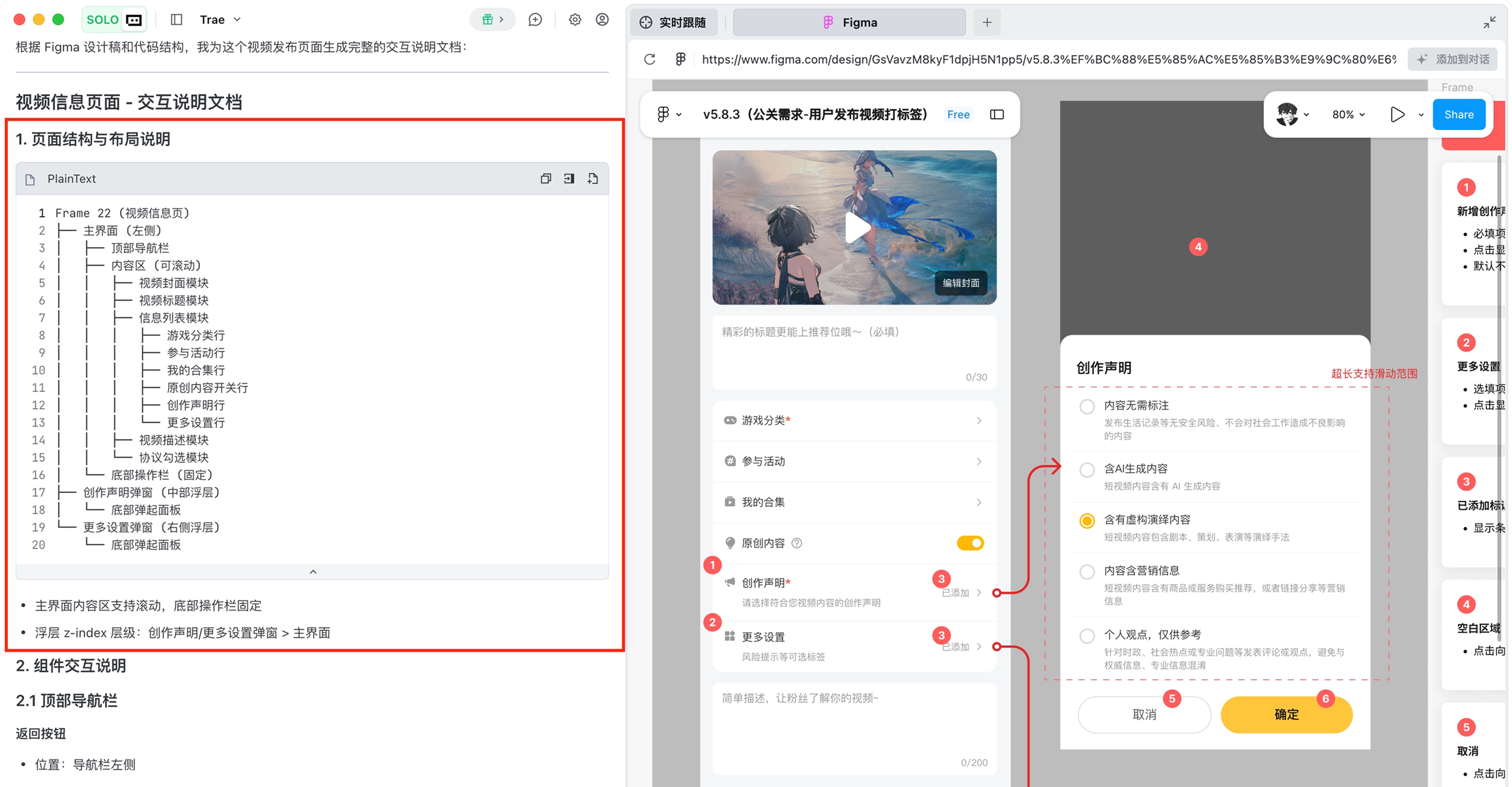Image resolution: width=1512 pixels, height=787 pixels.
Task: Open the 创作声明 row chevron
Action: (979, 593)
